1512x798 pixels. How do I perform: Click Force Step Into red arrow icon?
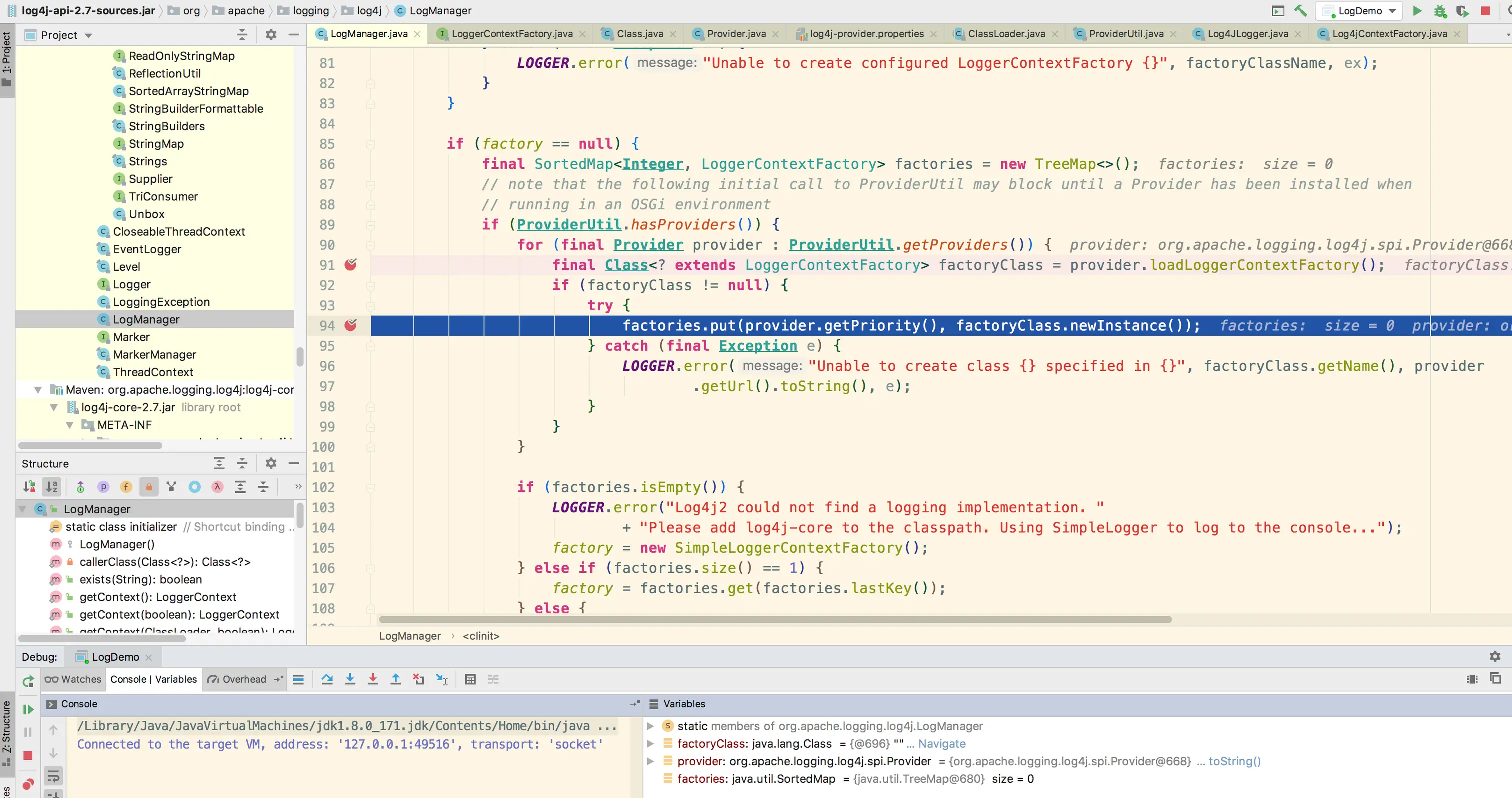(x=372, y=679)
